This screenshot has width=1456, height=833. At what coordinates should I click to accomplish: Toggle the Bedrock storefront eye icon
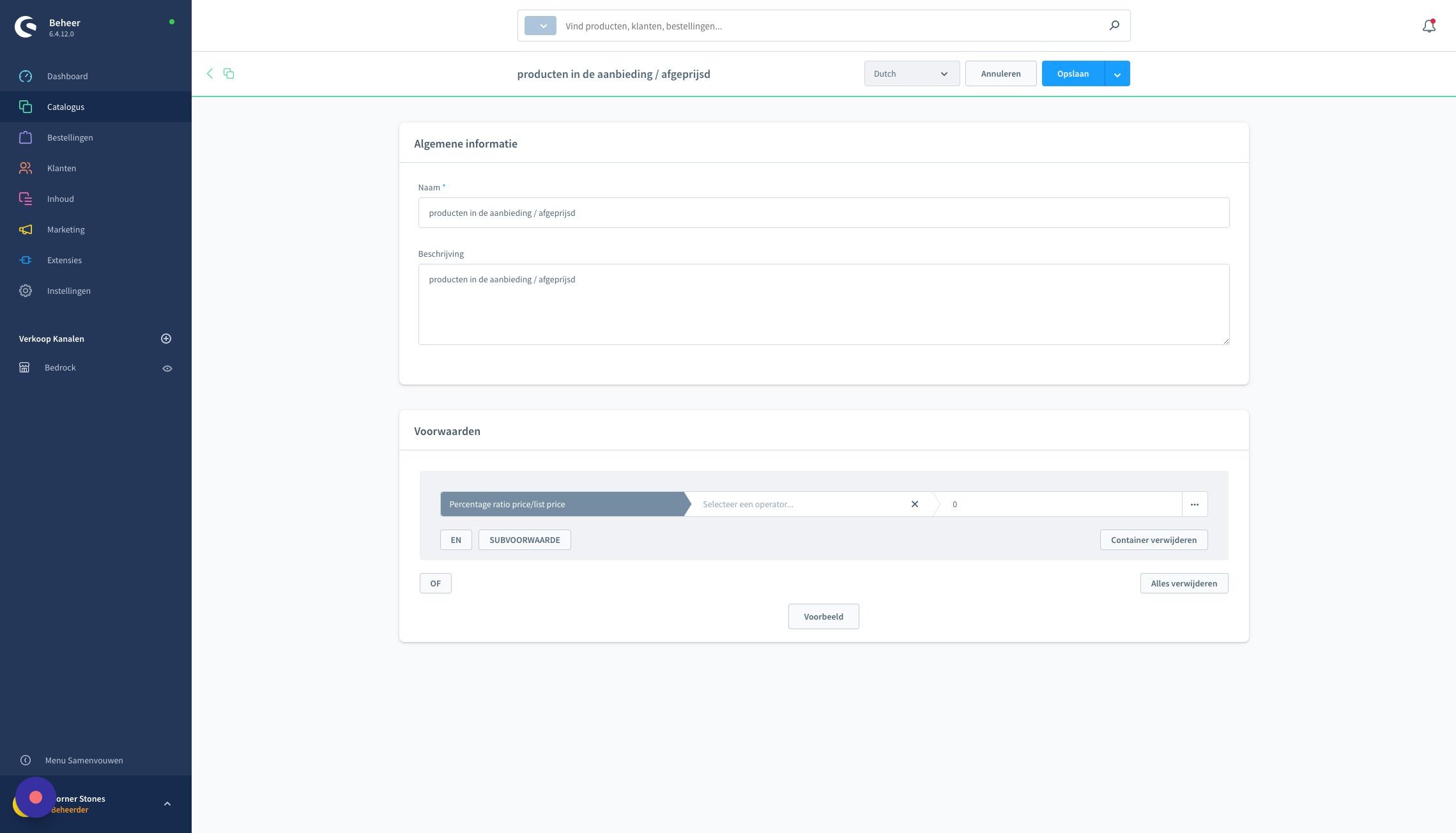(167, 369)
